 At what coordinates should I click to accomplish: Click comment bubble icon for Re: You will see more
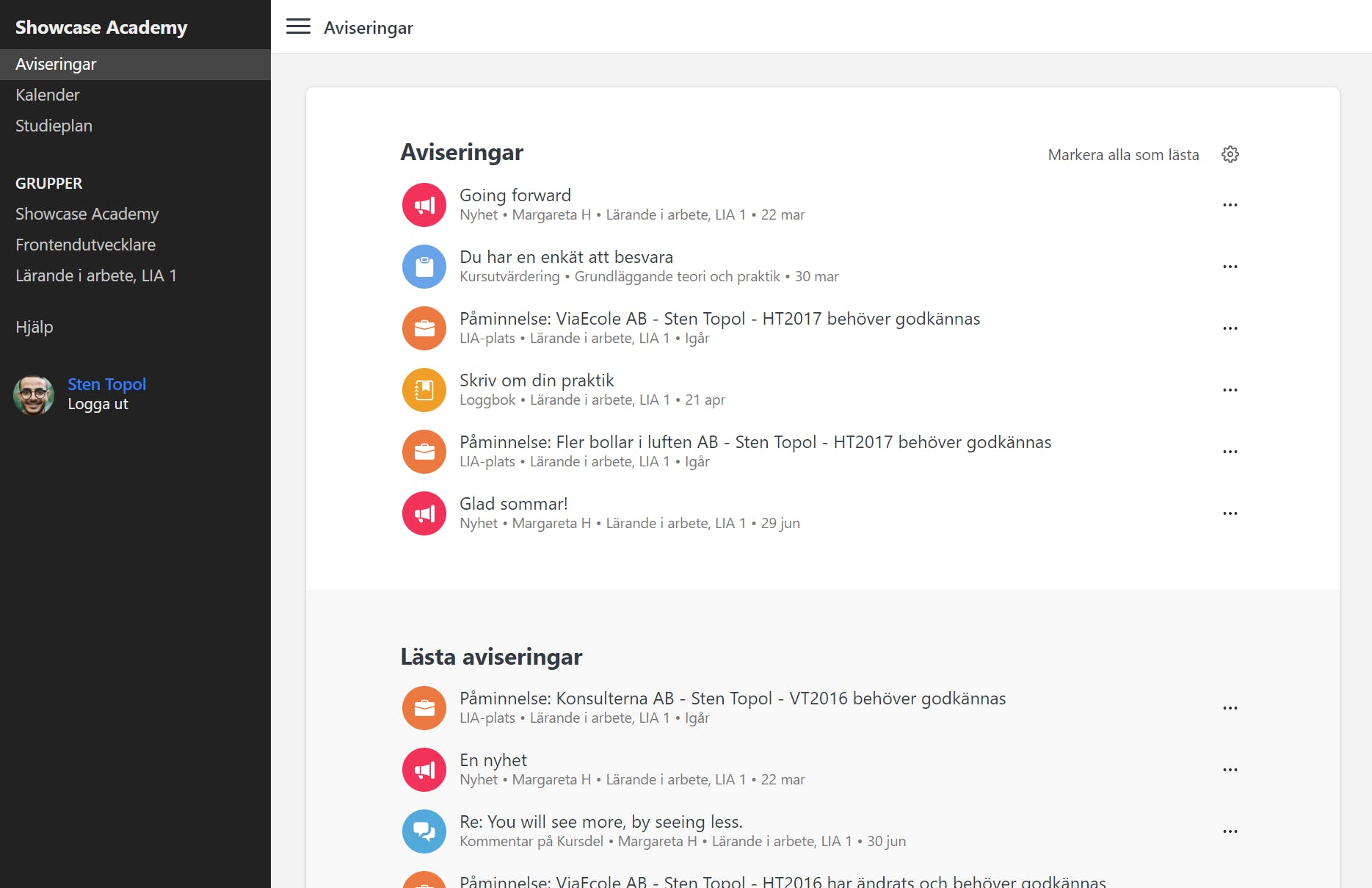[424, 831]
